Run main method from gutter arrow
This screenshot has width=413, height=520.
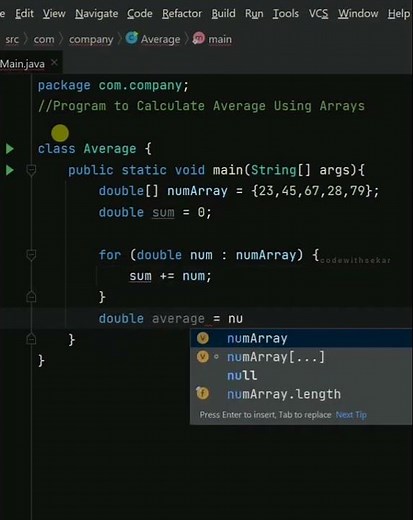10,170
